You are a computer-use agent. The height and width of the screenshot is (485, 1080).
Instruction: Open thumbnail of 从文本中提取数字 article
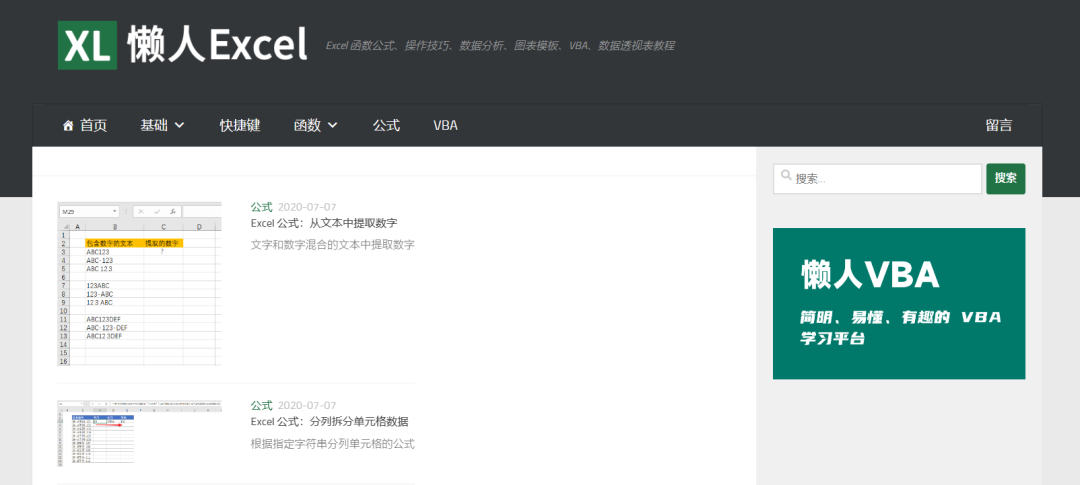[140, 284]
